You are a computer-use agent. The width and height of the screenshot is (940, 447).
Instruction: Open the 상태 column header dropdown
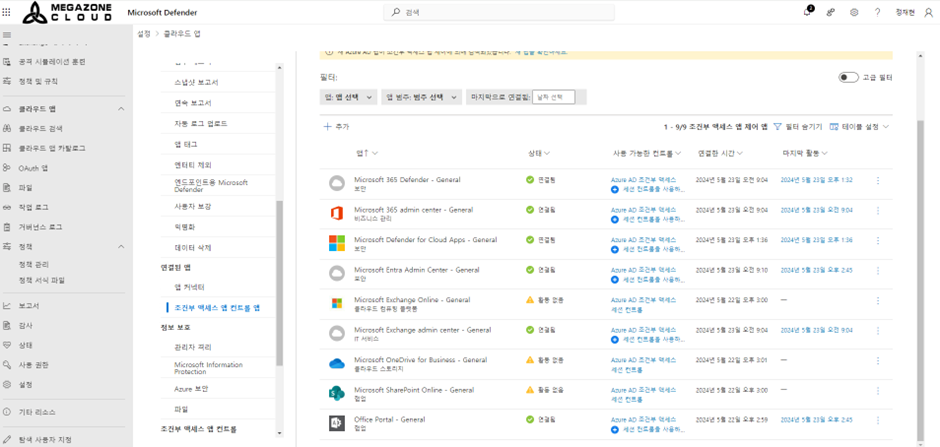point(539,153)
